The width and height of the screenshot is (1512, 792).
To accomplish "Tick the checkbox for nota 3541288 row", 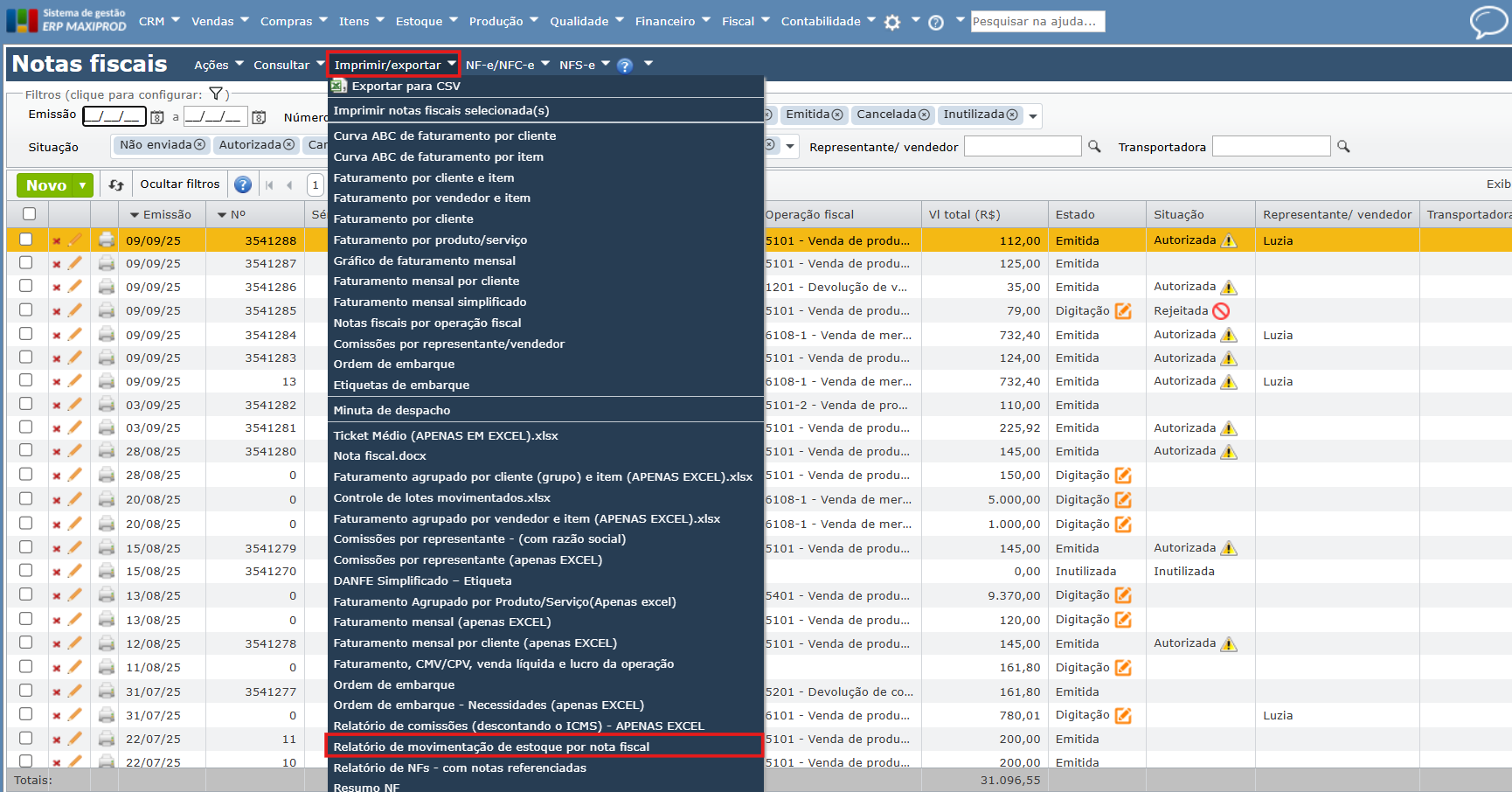I will tap(26, 240).
